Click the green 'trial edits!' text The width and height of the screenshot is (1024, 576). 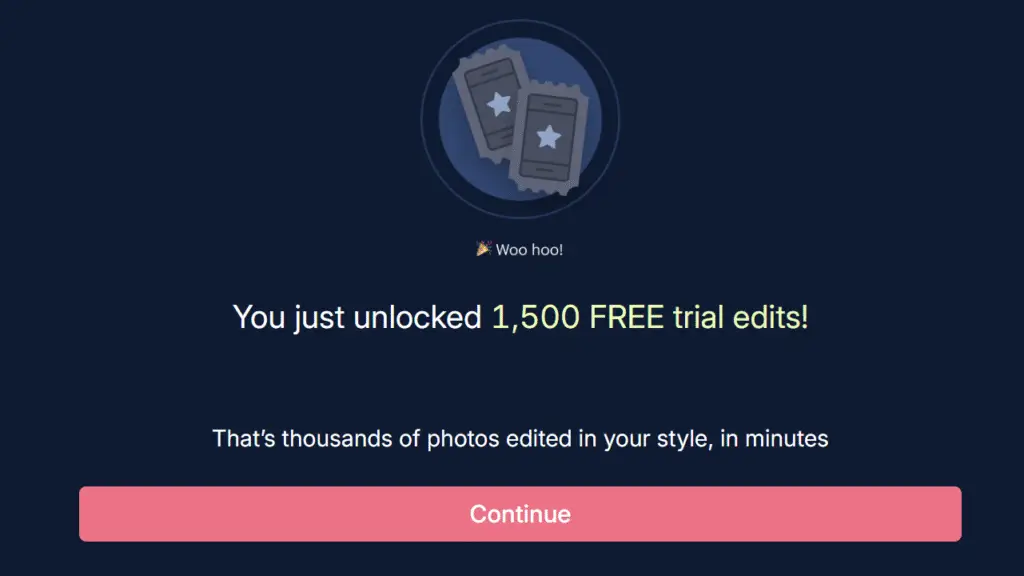pyautogui.click(x=741, y=317)
